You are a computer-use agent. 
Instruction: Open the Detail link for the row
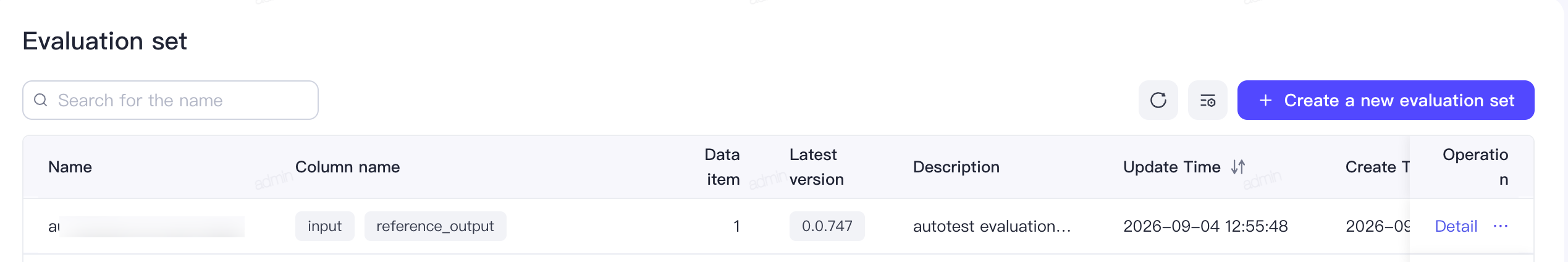click(x=1456, y=226)
